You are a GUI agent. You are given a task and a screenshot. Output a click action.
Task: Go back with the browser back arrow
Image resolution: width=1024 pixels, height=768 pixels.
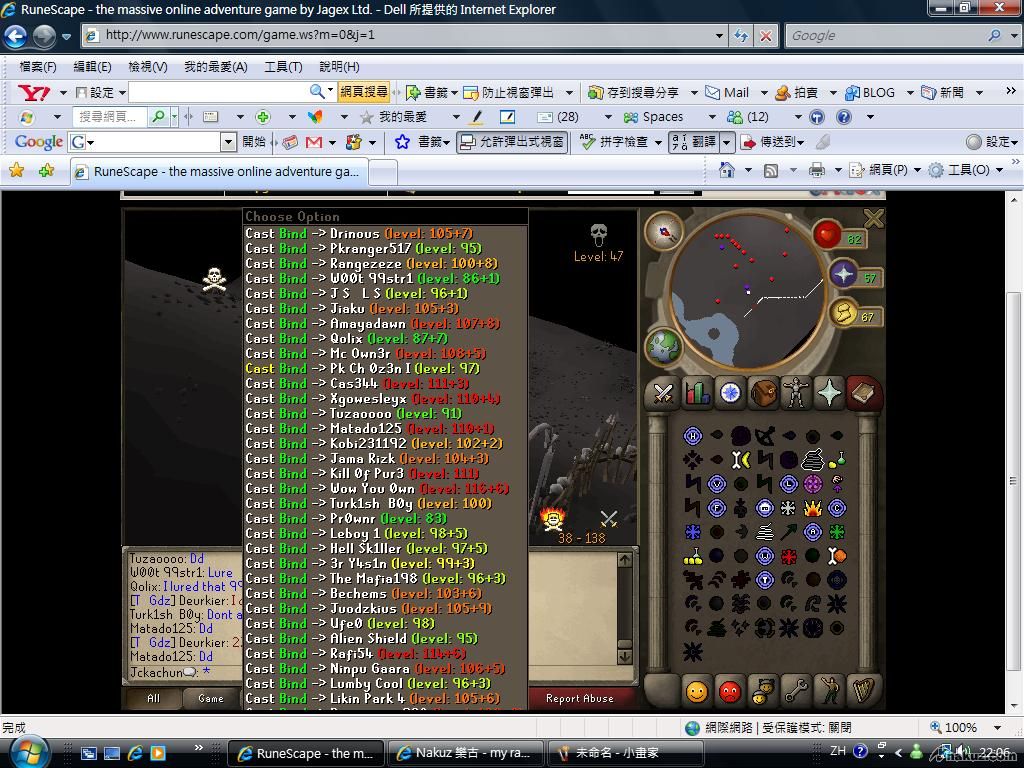[16, 35]
